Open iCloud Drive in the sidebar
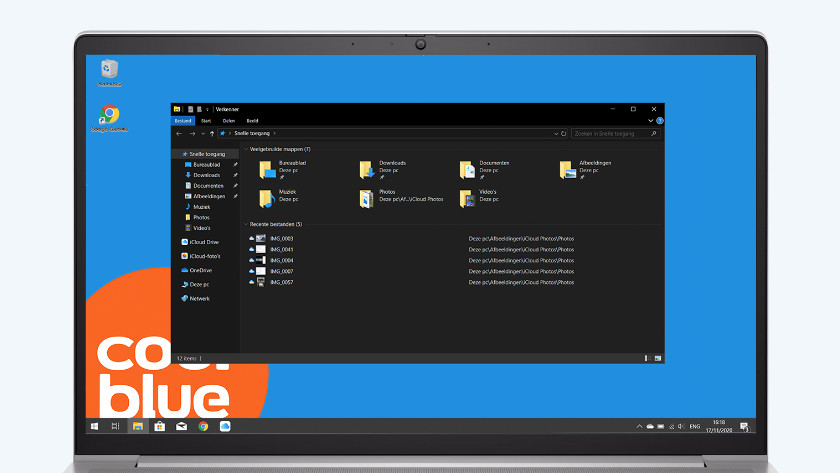The width and height of the screenshot is (840, 473). (x=204, y=242)
